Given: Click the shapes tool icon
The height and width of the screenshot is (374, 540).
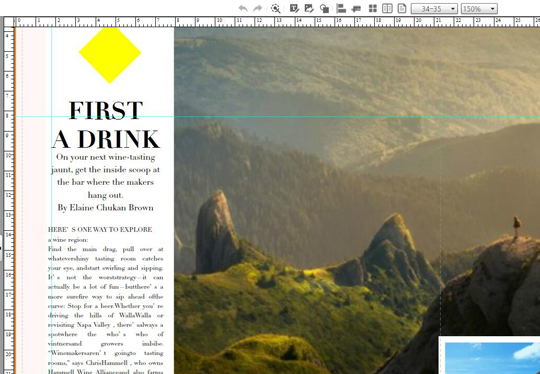Looking at the screenshot, I should click(x=324, y=8).
